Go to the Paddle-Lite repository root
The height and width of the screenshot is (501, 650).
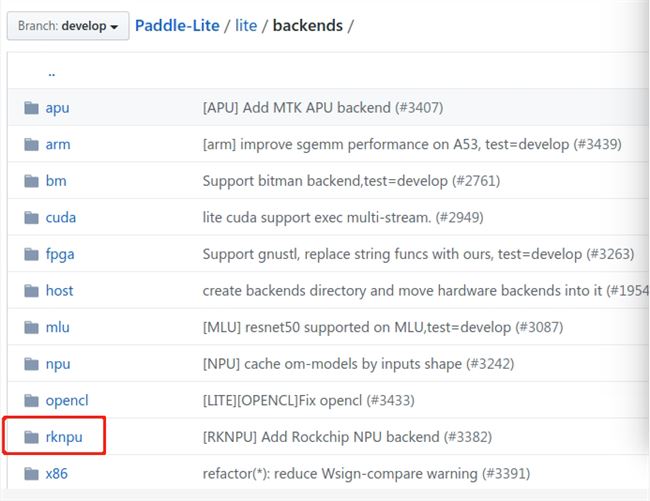177,26
